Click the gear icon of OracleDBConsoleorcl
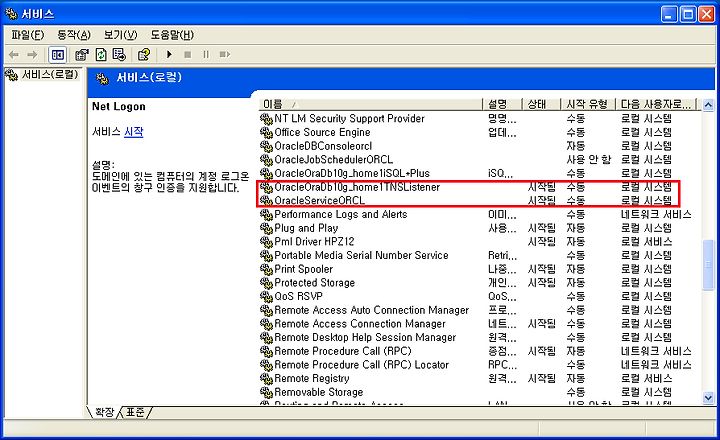The image size is (720, 440). coord(266,147)
